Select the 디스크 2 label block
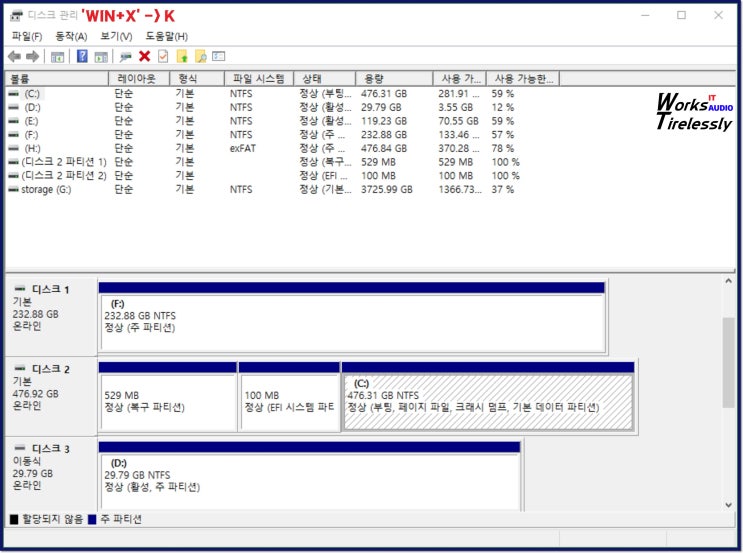 click(x=51, y=396)
